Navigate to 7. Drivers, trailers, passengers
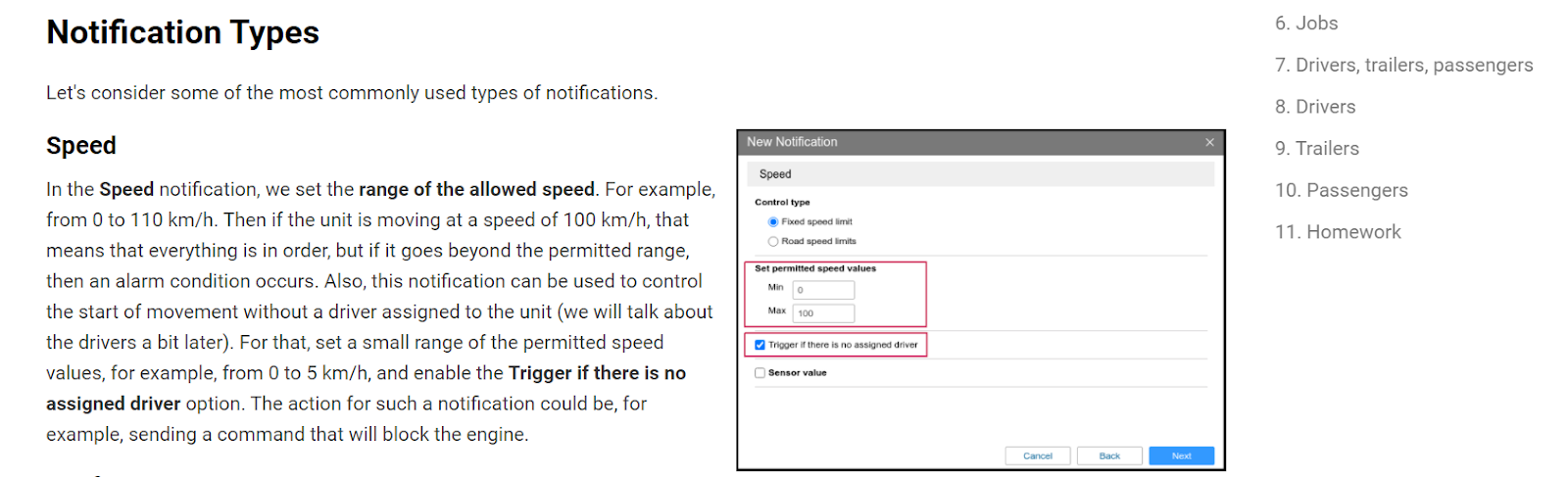 1403,66
